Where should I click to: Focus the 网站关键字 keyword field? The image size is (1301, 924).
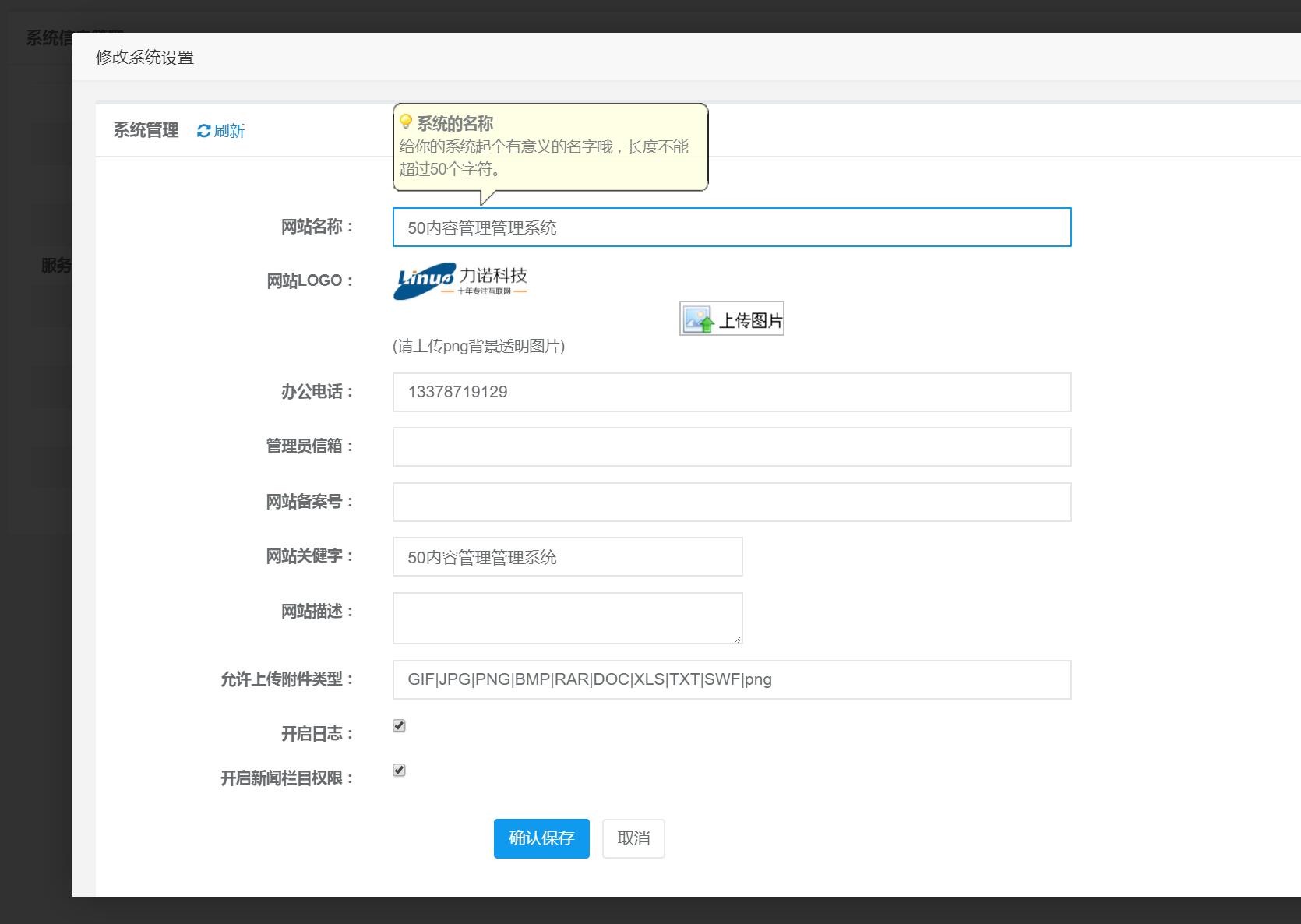tap(568, 557)
